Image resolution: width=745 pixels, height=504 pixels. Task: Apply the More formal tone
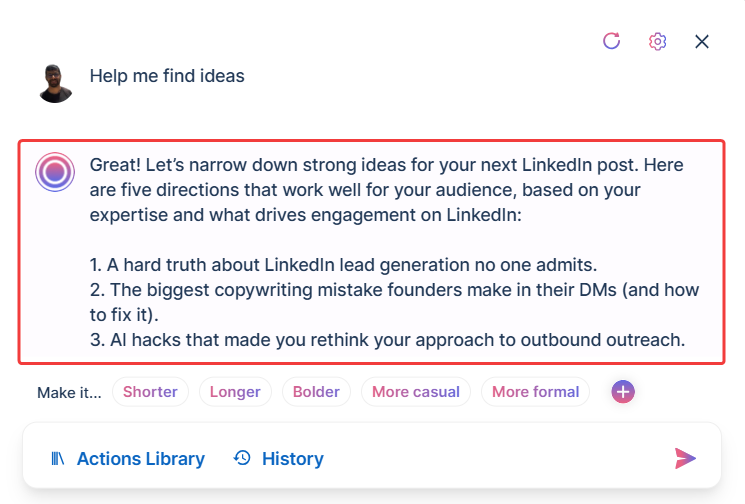point(535,392)
